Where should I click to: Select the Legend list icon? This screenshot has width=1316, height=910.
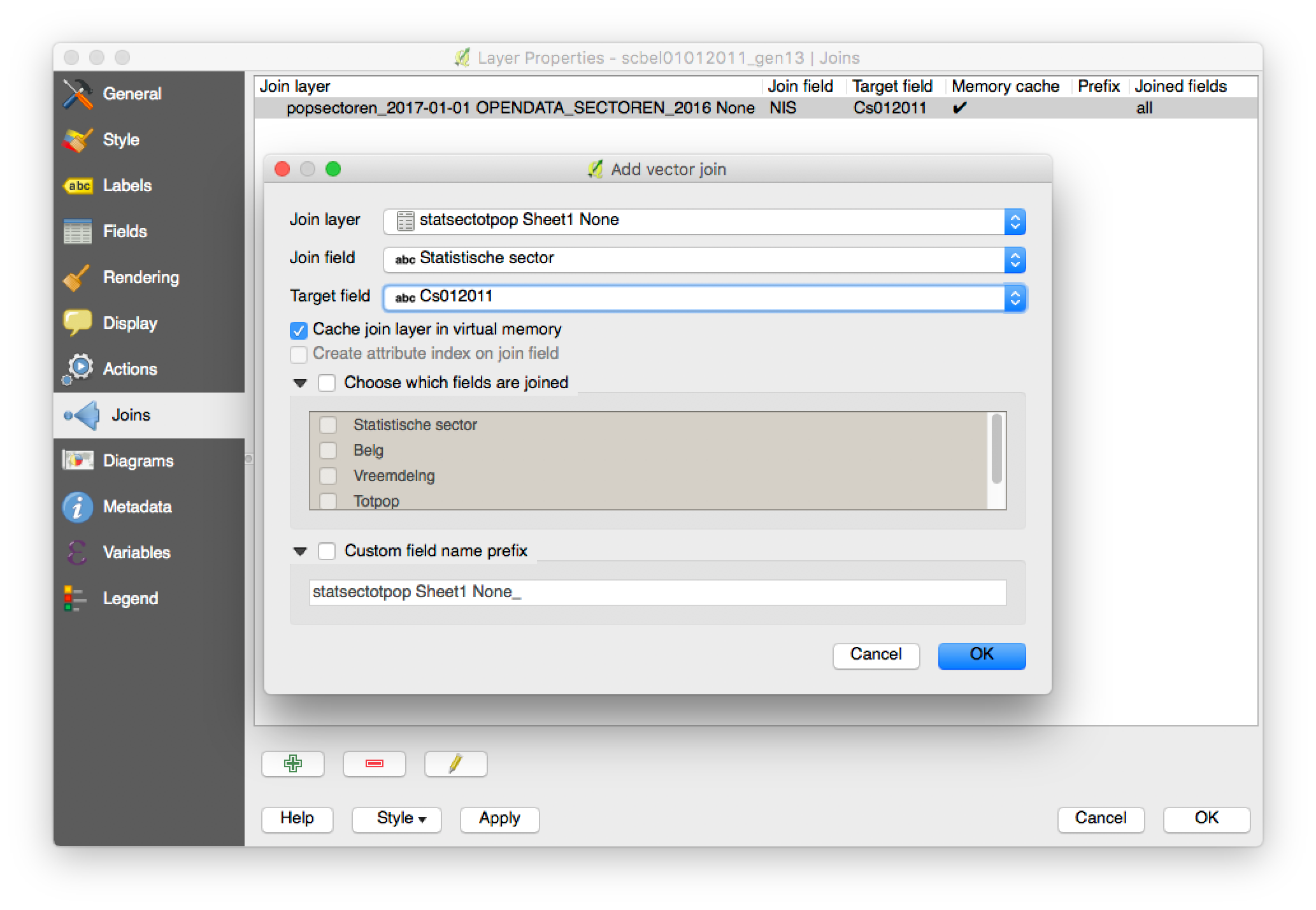[x=75, y=598]
